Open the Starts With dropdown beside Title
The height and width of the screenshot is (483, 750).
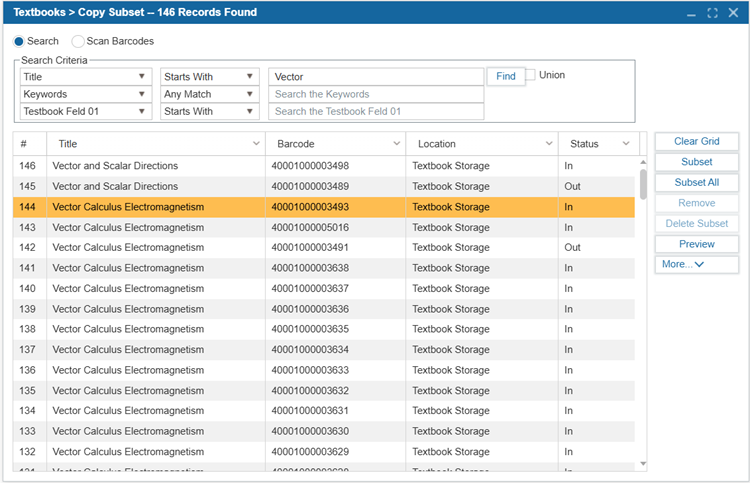point(210,77)
